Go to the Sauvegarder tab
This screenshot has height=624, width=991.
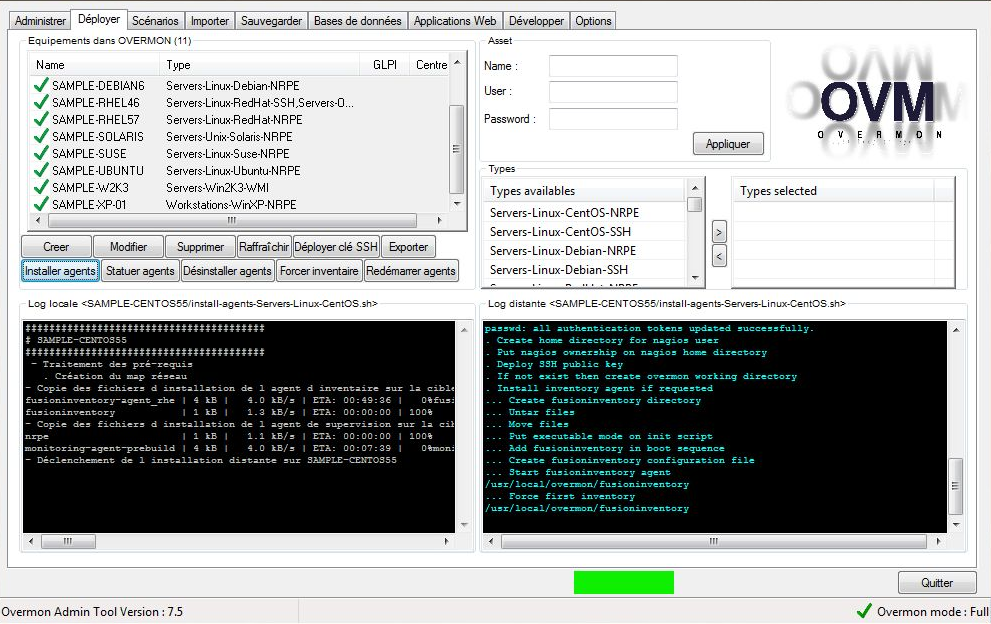click(x=271, y=20)
